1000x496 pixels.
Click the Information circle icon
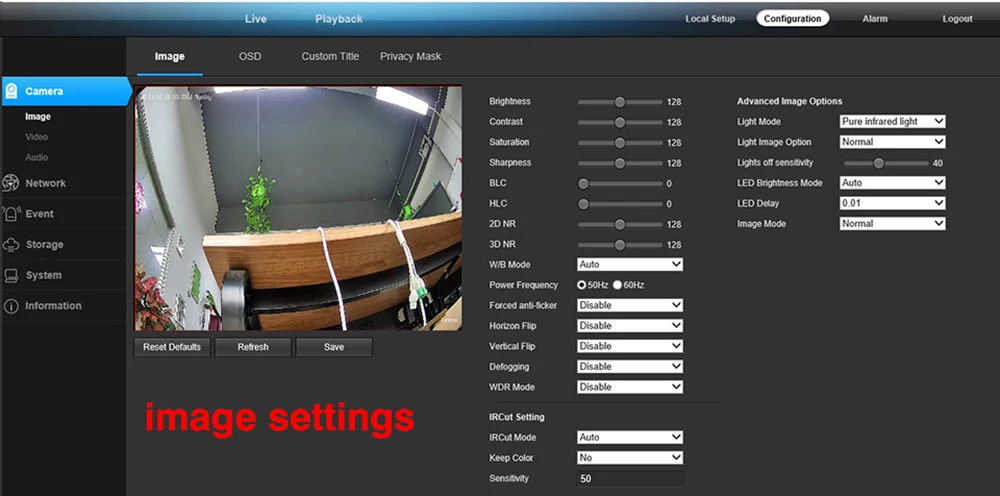pyautogui.click(x=11, y=306)
